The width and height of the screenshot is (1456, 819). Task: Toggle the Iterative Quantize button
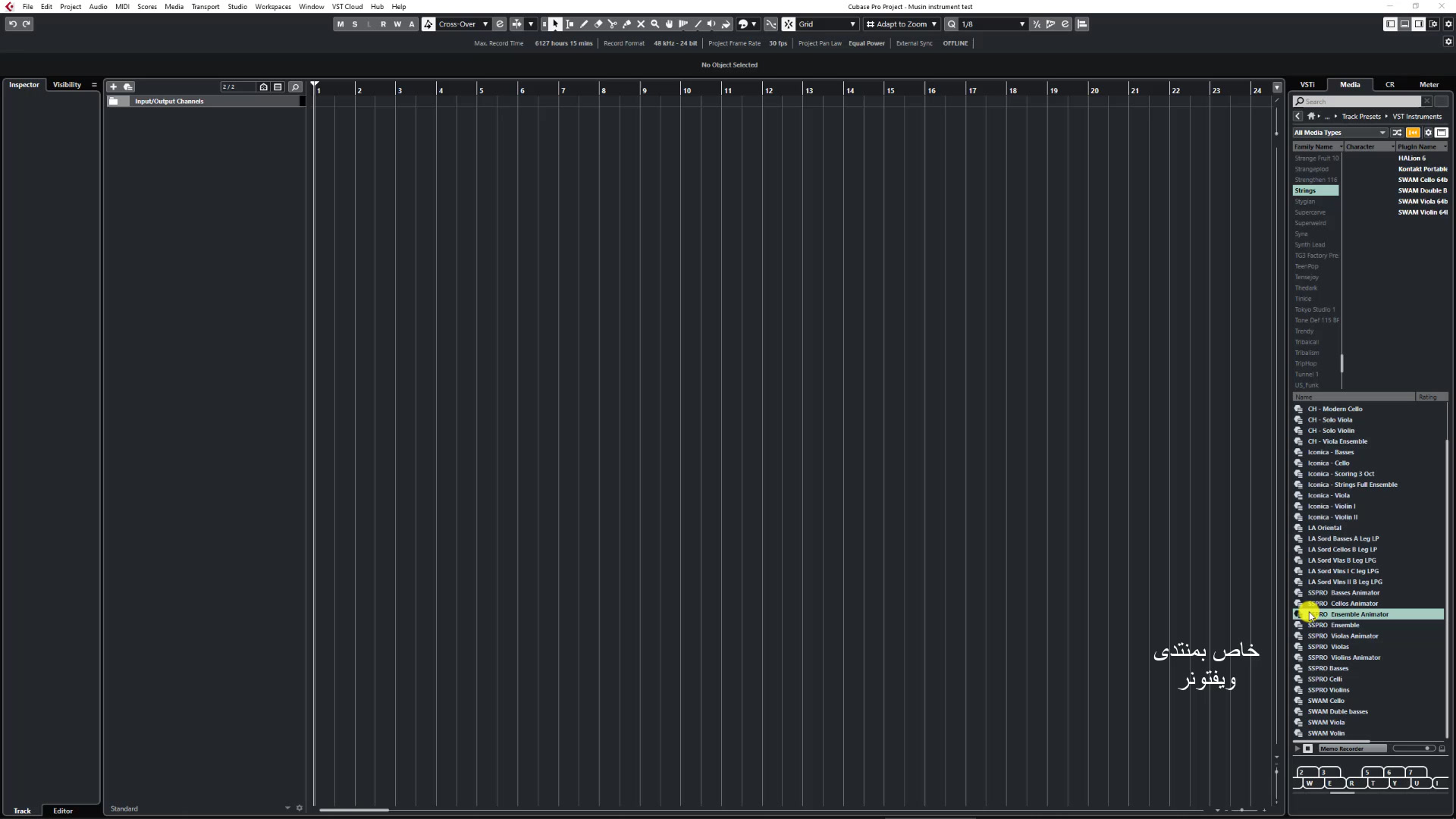[1037, 24]
